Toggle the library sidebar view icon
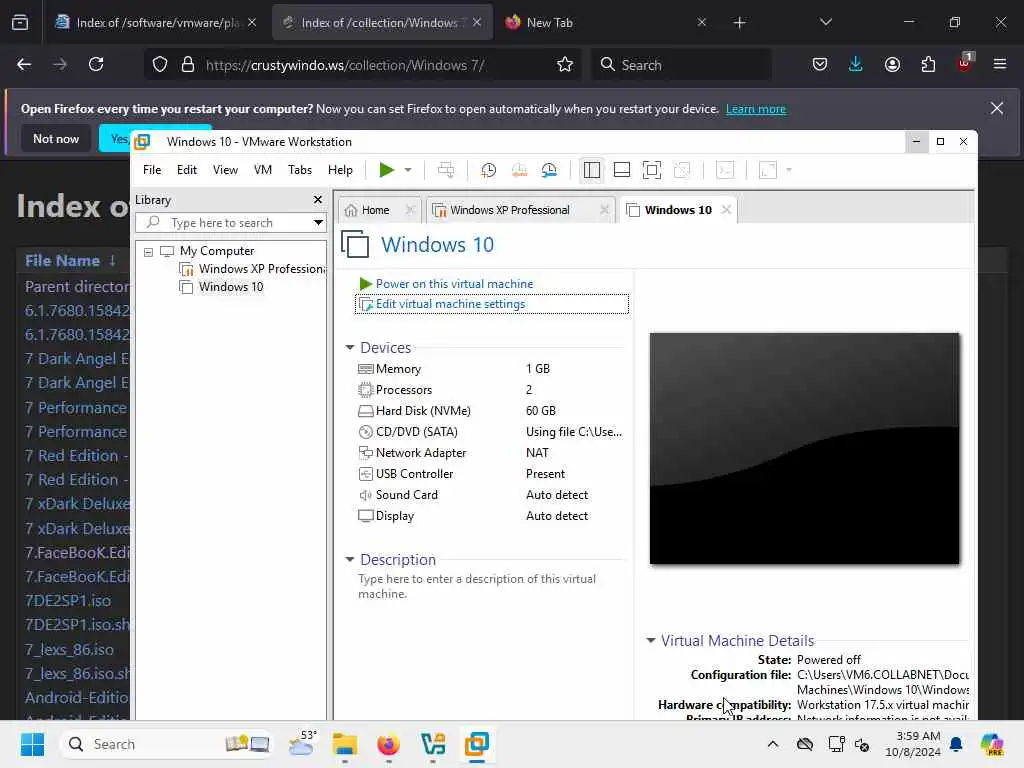This screenshot has width=1024, height=768. 592,170
